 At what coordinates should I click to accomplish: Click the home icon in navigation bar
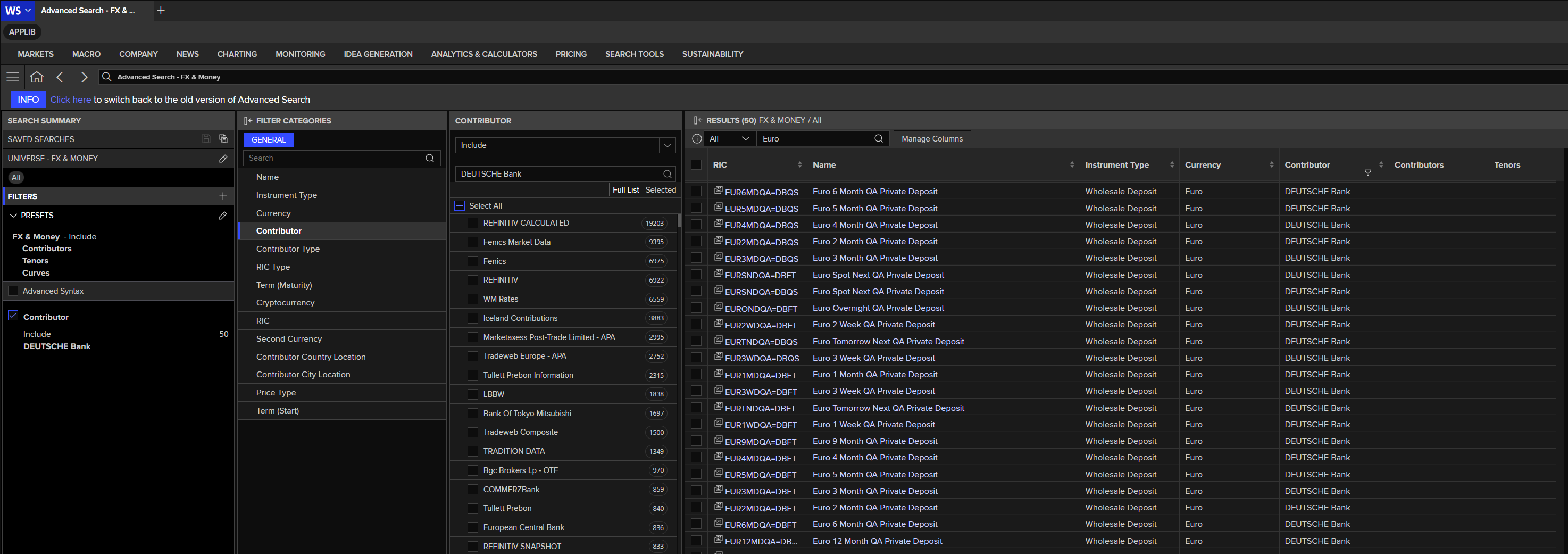[x=37, y=77]
